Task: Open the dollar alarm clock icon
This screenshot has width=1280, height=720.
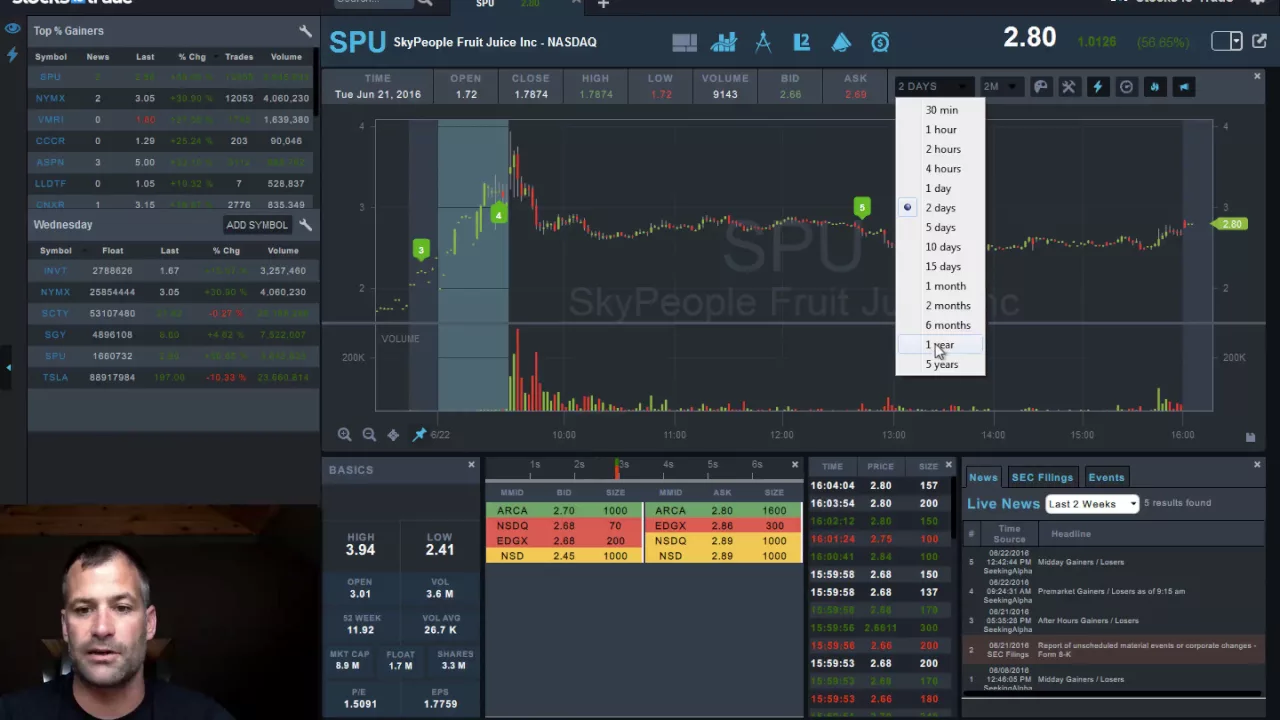Action: 880,42
